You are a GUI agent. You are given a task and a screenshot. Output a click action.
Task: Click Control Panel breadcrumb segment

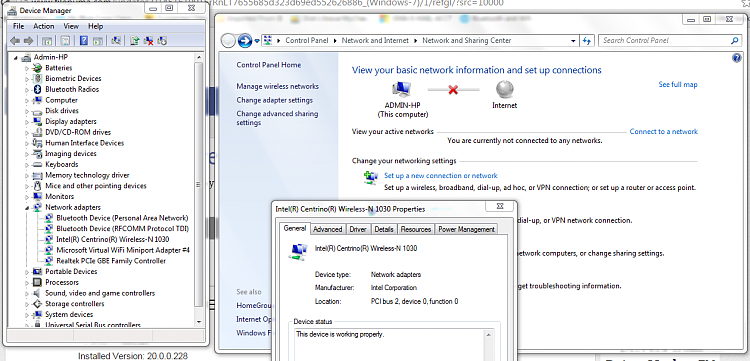point(307,41)
